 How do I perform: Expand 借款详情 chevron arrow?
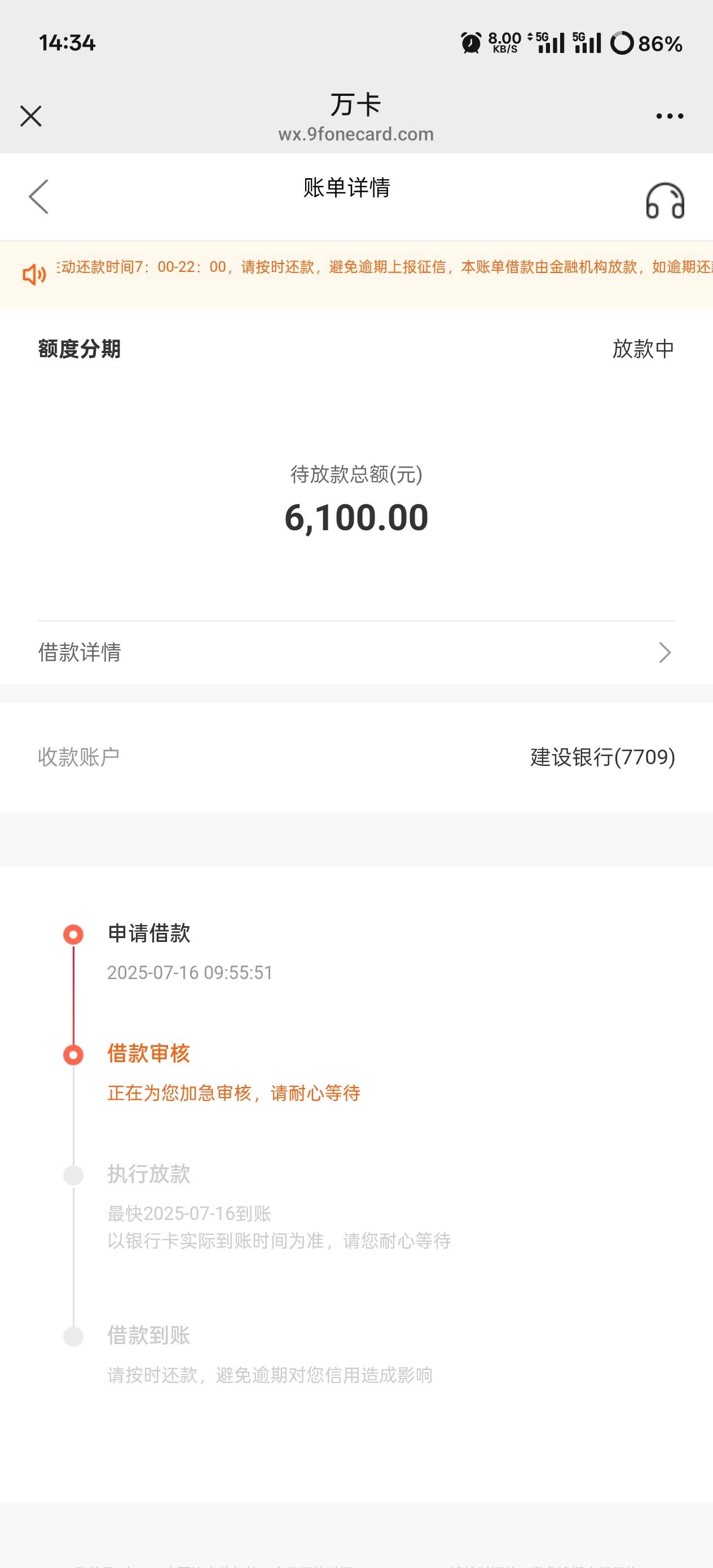pos(665,653)
